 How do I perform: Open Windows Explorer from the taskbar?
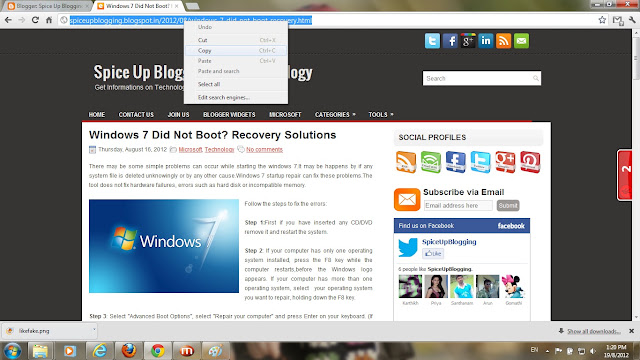40,351
